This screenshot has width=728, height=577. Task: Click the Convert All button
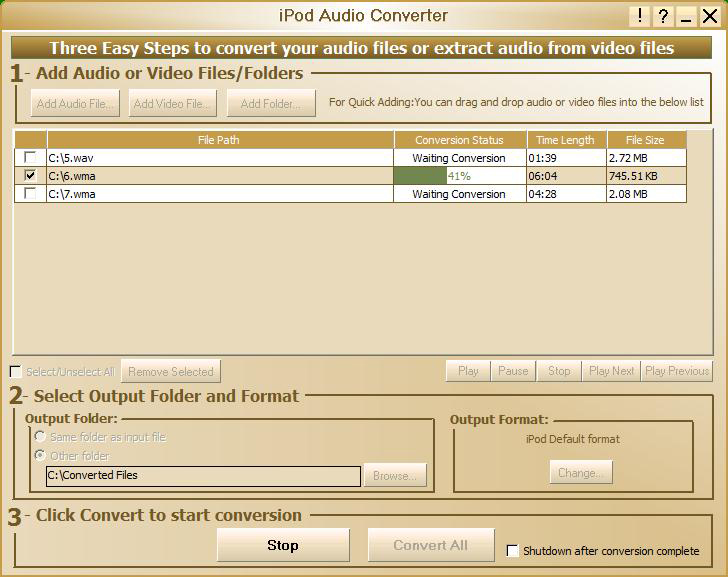431,545
